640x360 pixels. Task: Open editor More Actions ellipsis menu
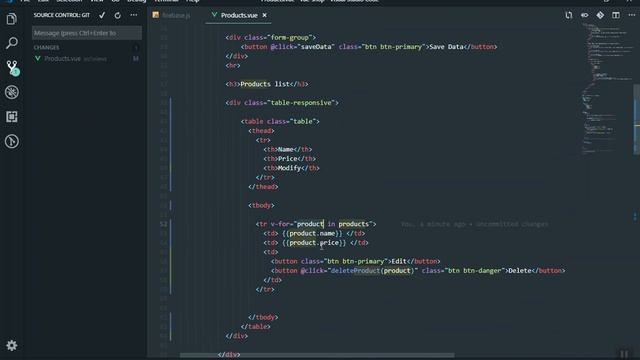[631, 15]
